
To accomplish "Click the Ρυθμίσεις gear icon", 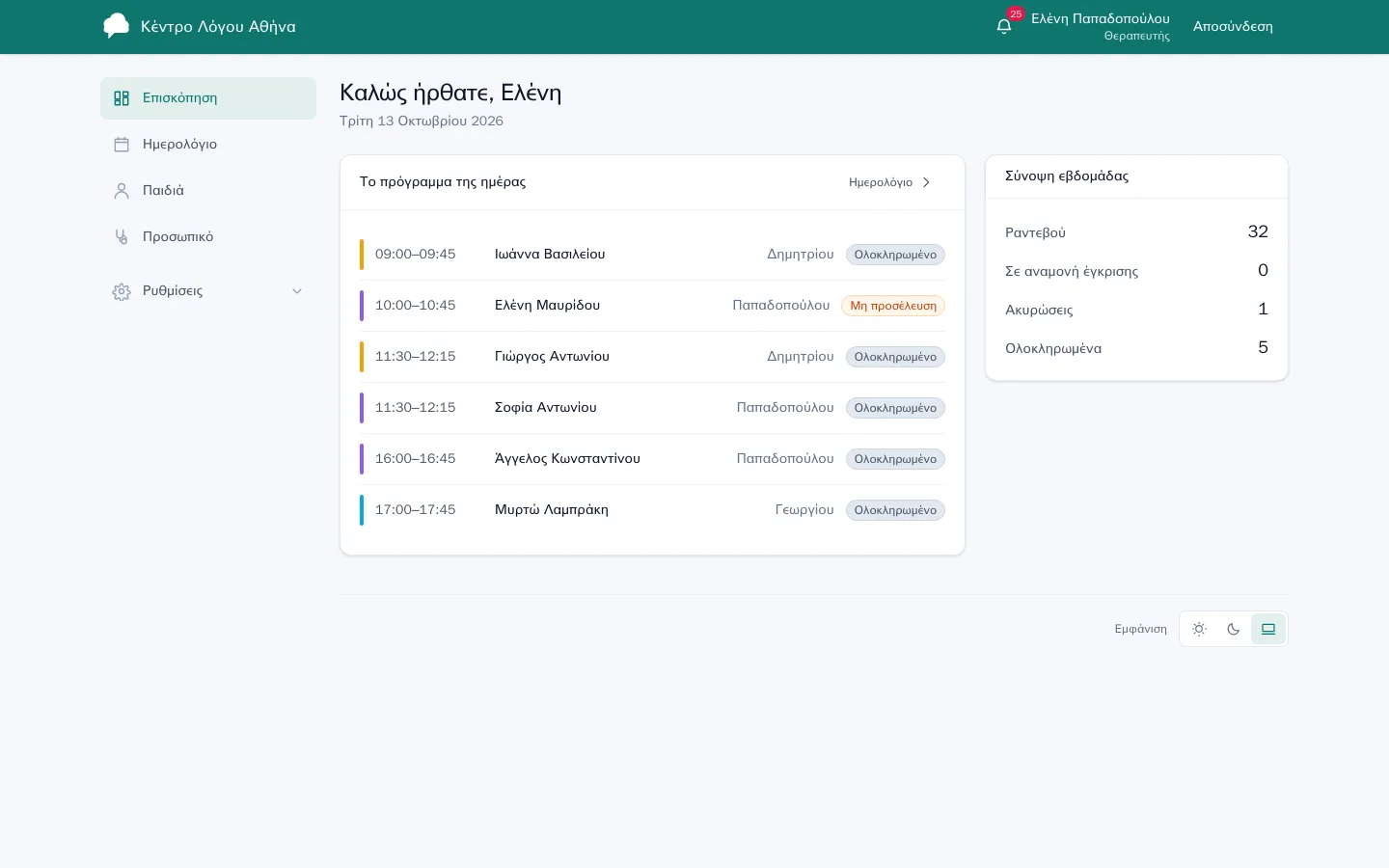I will point(122,291).
